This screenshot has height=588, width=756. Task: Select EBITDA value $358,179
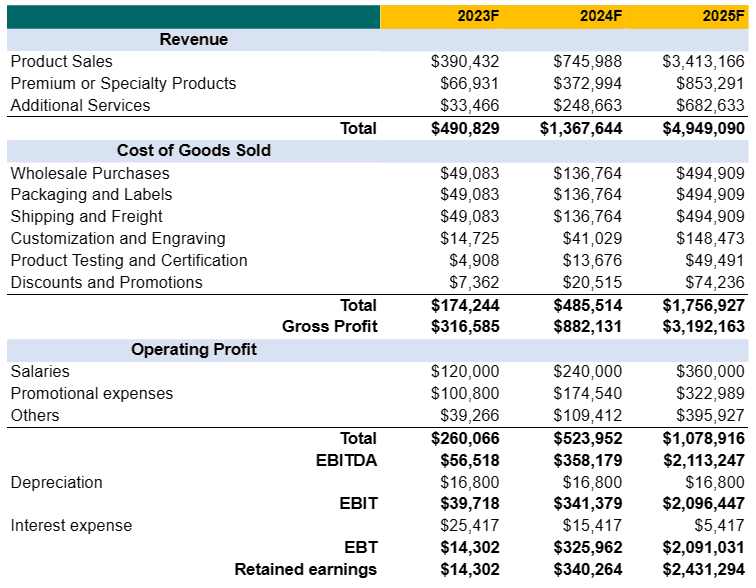click(x=588, y=460)
